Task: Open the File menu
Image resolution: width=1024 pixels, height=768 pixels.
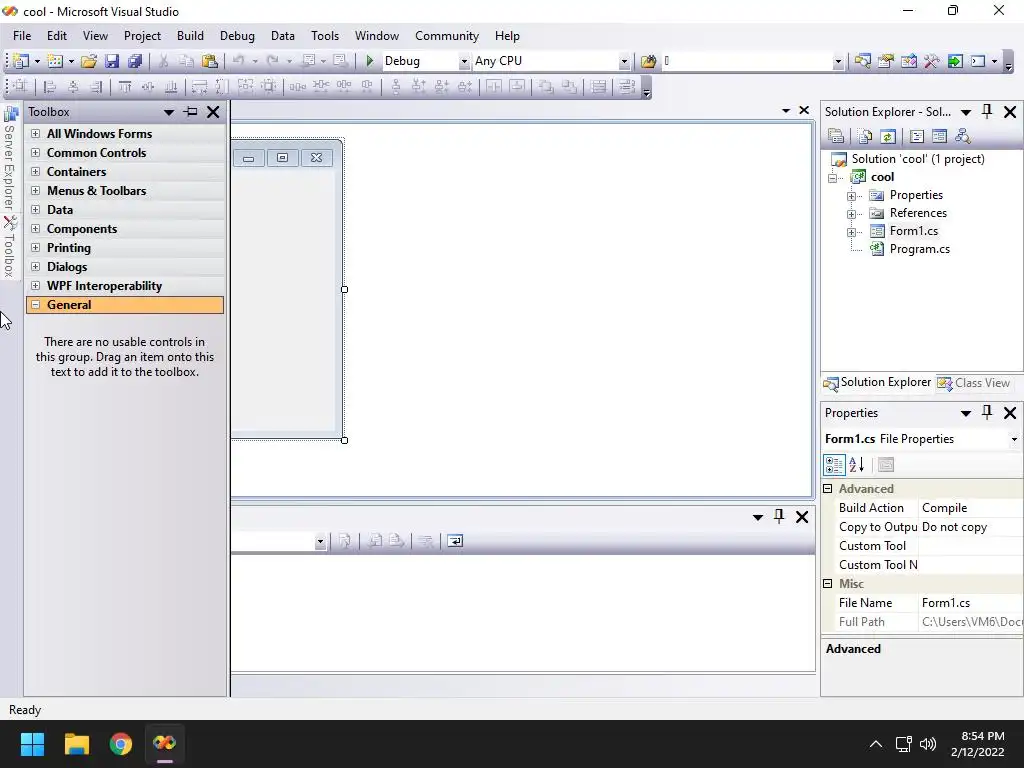Action: 22,36
